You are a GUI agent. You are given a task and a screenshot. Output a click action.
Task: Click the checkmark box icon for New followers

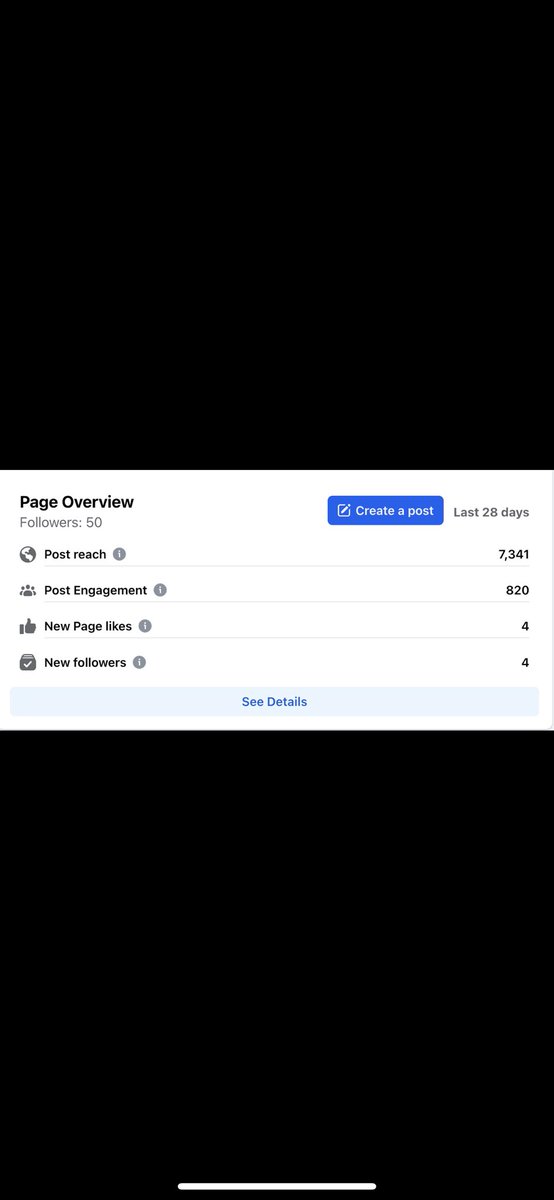click(28, 662)
